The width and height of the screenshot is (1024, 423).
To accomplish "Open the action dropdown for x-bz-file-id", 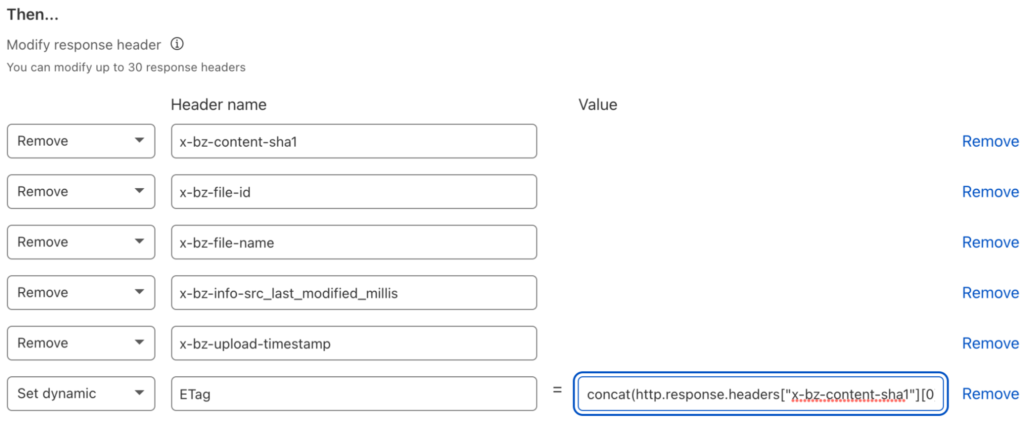I will point(81,192).
